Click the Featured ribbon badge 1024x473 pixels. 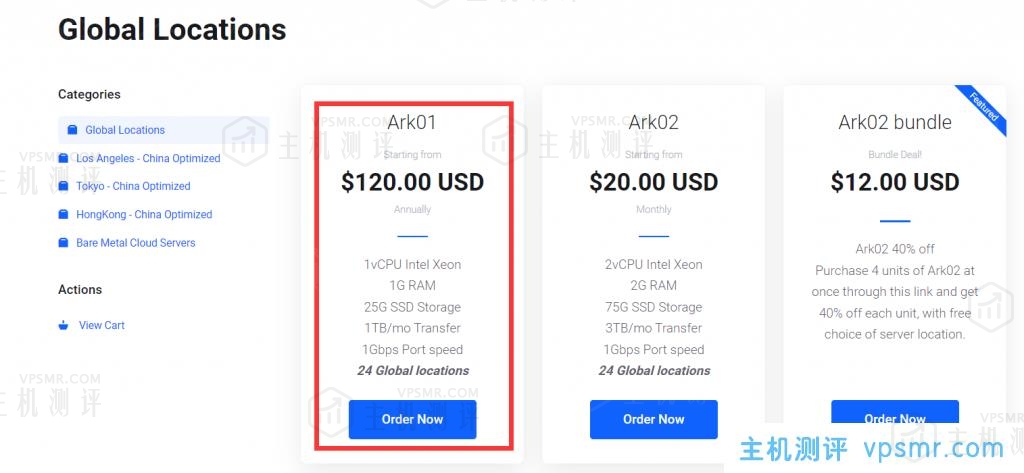click(984, 108)
